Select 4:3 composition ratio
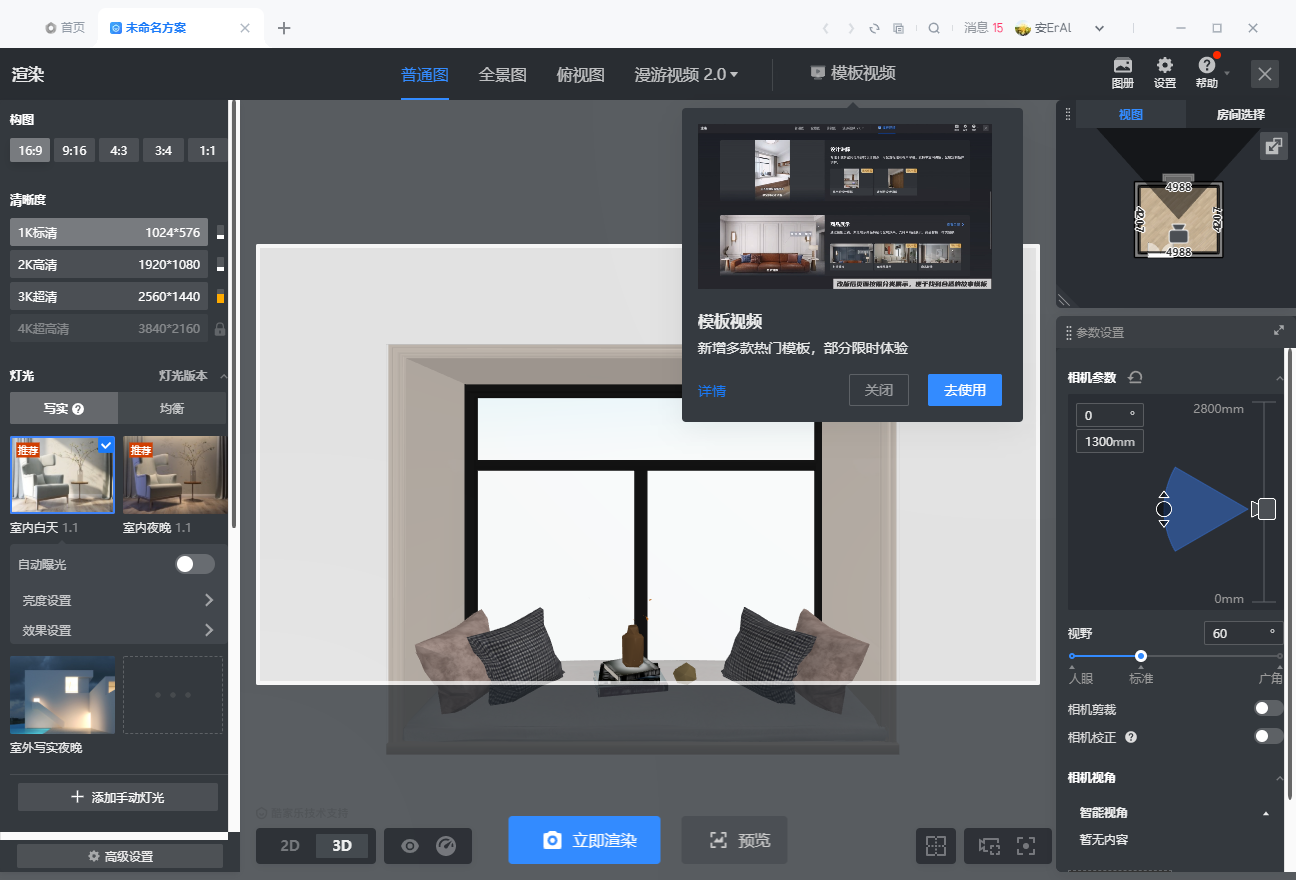1296x880 pixels. (x=118, y=151)
